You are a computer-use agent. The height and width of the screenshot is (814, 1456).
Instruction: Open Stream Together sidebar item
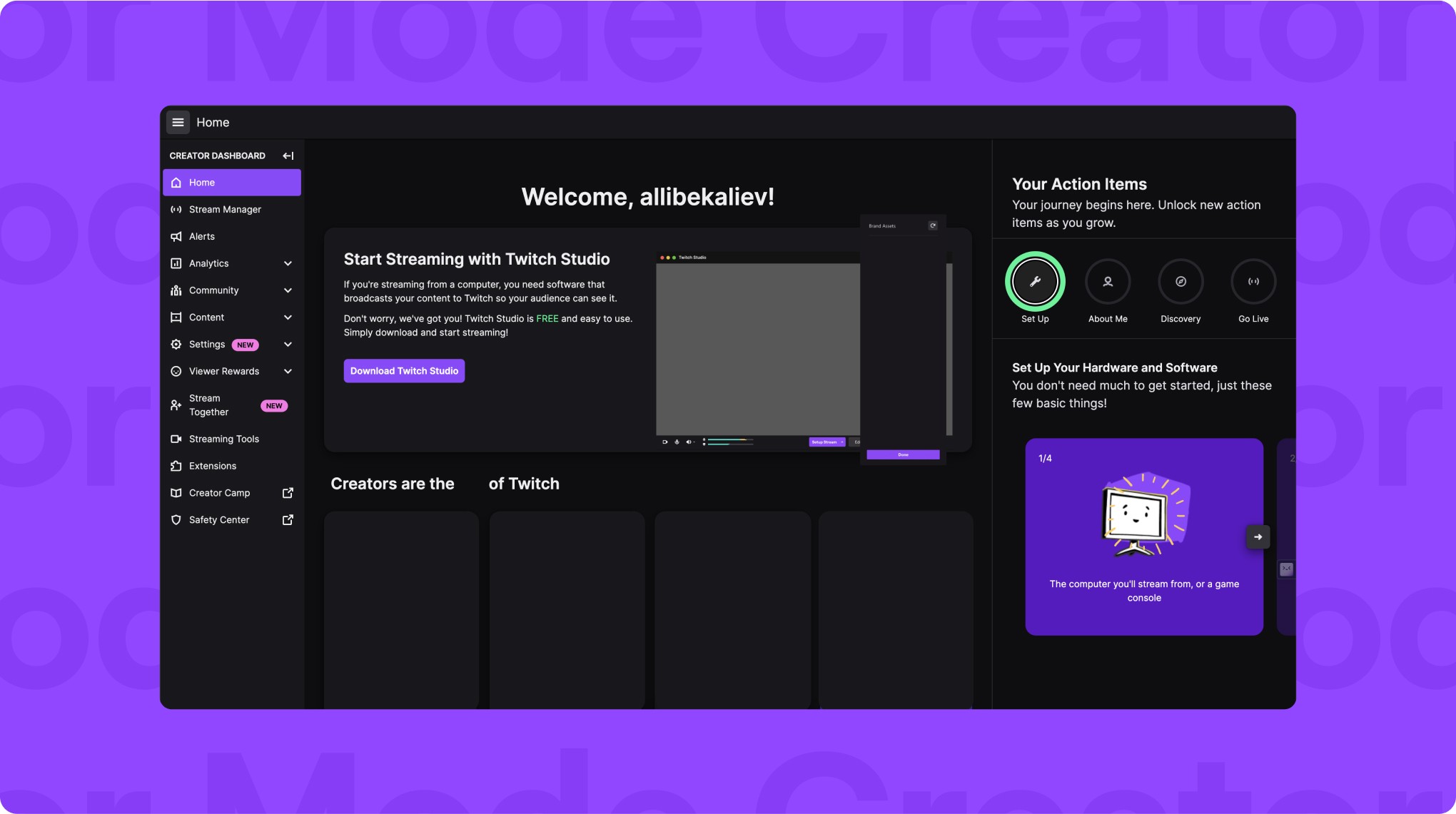click(x=208, y=405)
